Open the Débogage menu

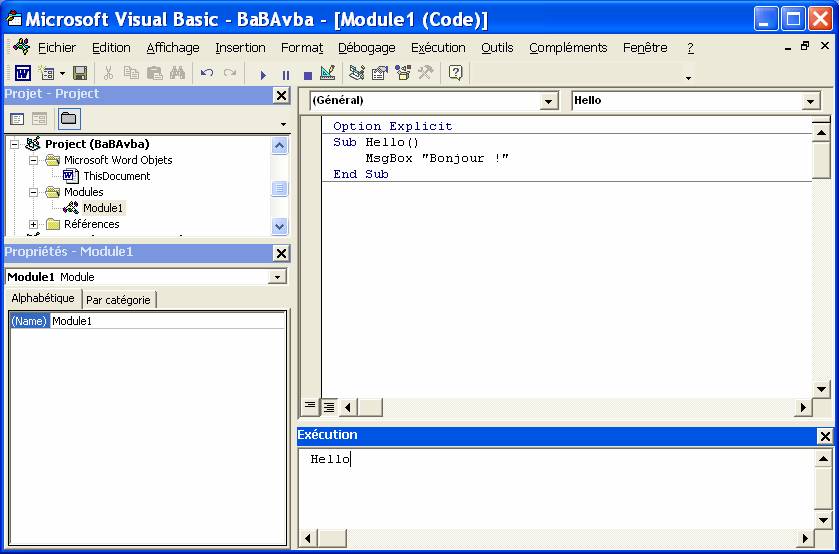click(366, 47)
